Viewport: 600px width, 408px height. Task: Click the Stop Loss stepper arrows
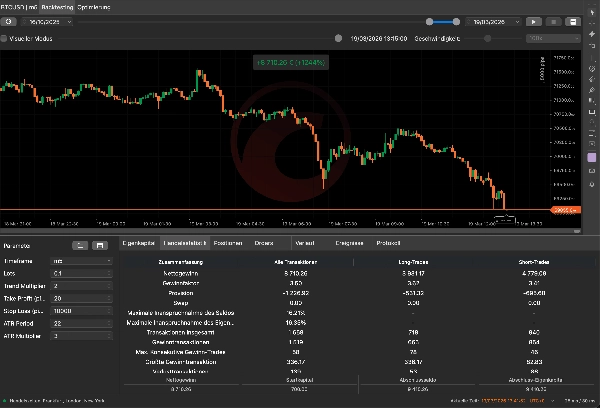tap(109, 311)
